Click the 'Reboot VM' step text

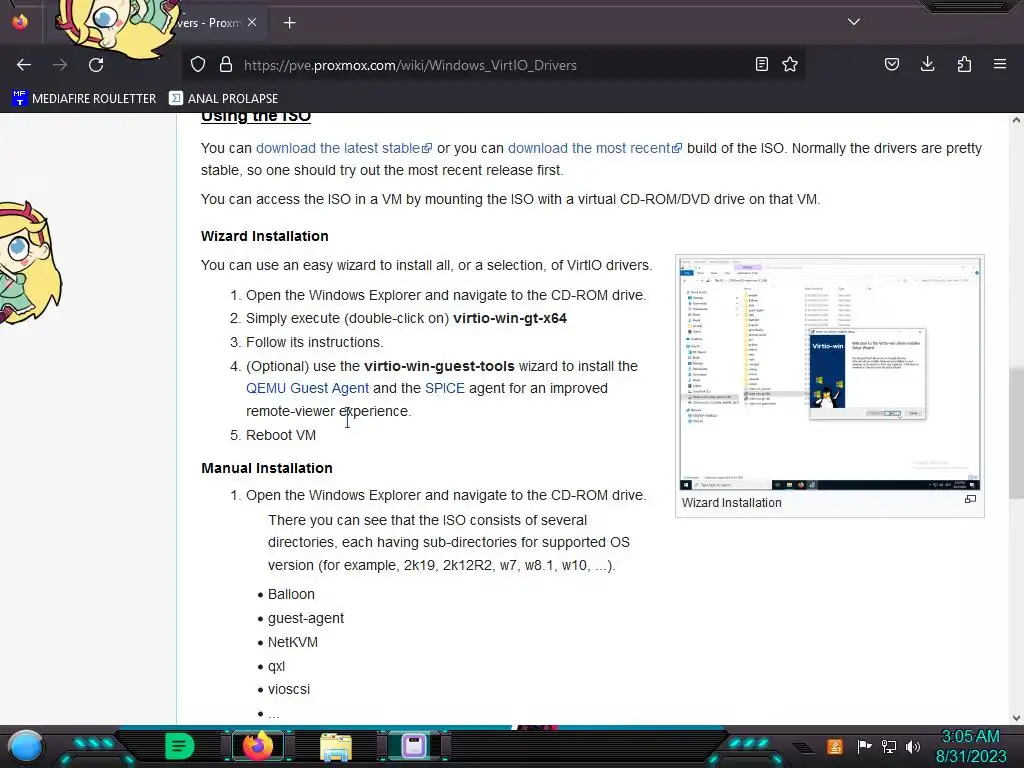click(x=281, y=436)
